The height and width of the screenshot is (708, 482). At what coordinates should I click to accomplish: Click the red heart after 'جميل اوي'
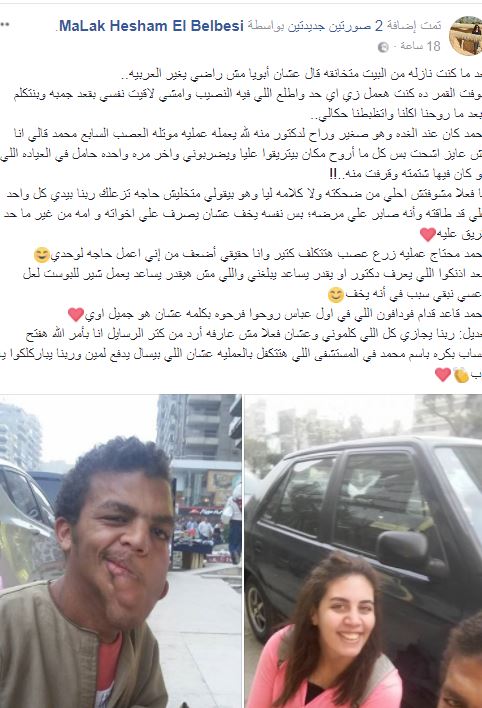pyautogui.click(x=75, y=314)
